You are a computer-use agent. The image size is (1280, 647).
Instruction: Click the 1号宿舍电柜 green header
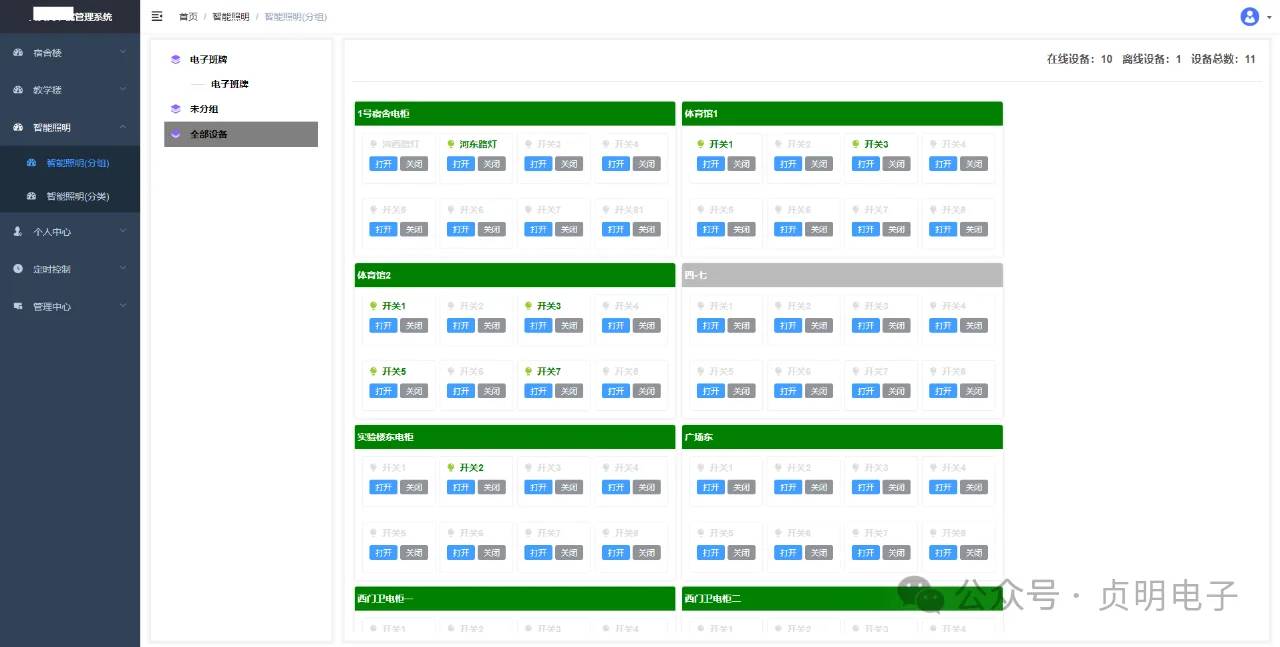[x=515, y=114]
